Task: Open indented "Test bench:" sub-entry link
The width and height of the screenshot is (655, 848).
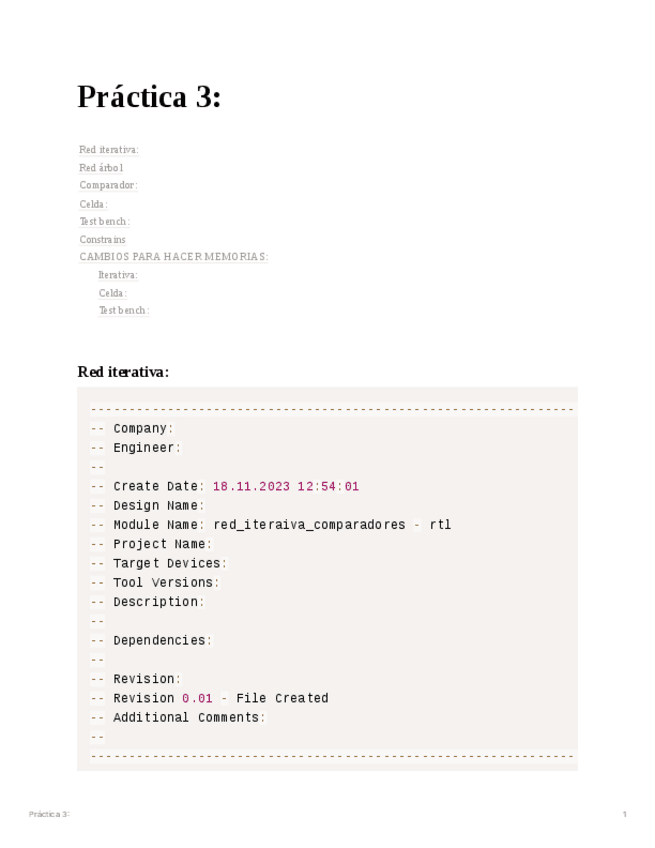Action: point(123,310)
